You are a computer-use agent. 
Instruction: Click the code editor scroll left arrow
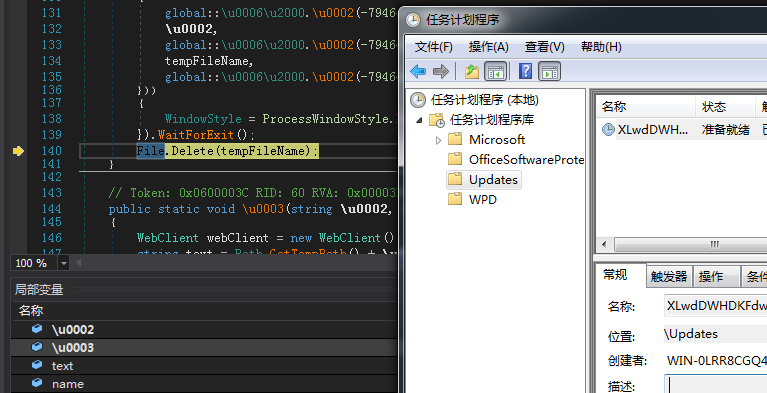coord(77,263)
